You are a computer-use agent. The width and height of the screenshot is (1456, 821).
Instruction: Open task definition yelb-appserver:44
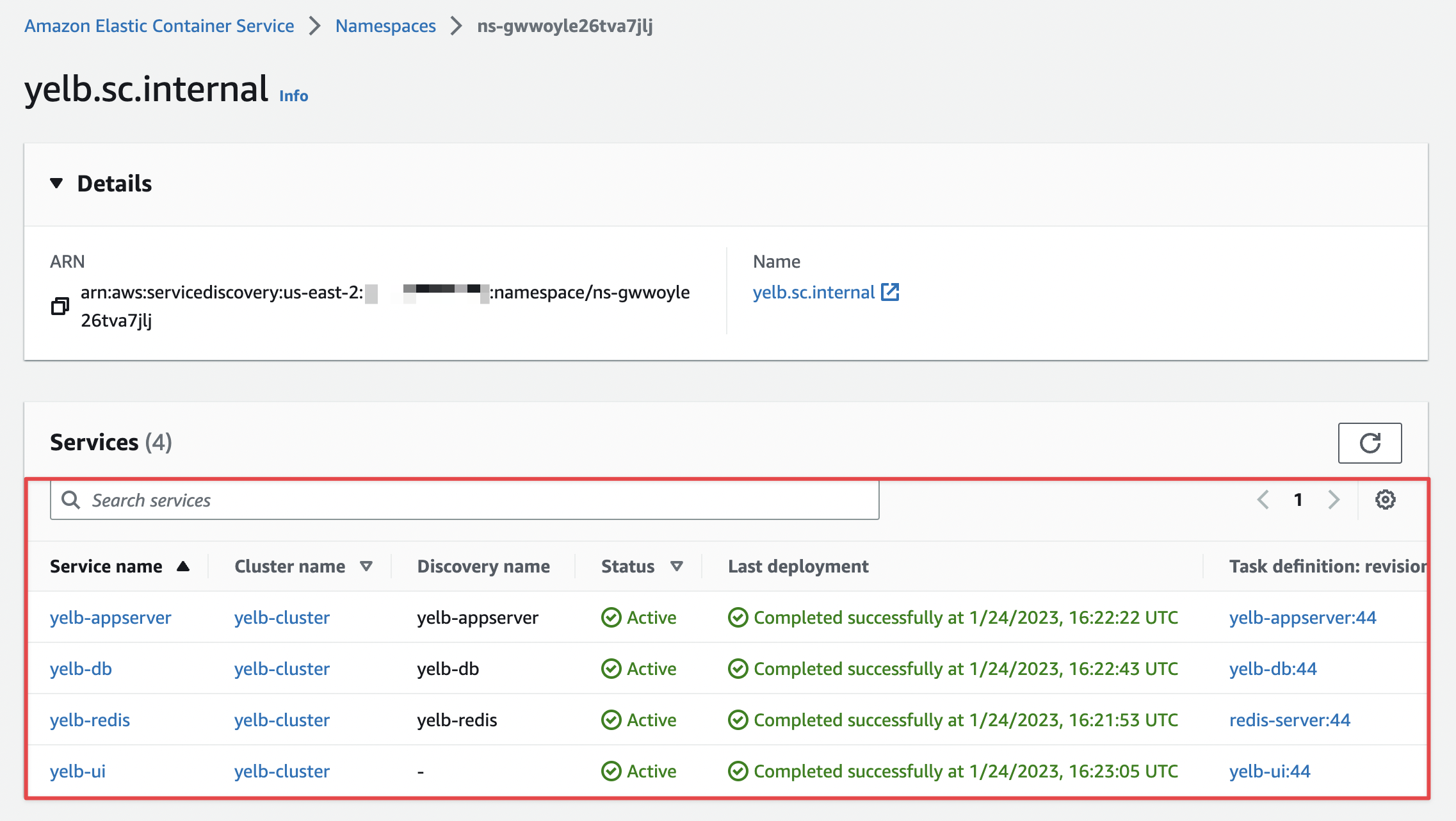[x=1302, y=617]
